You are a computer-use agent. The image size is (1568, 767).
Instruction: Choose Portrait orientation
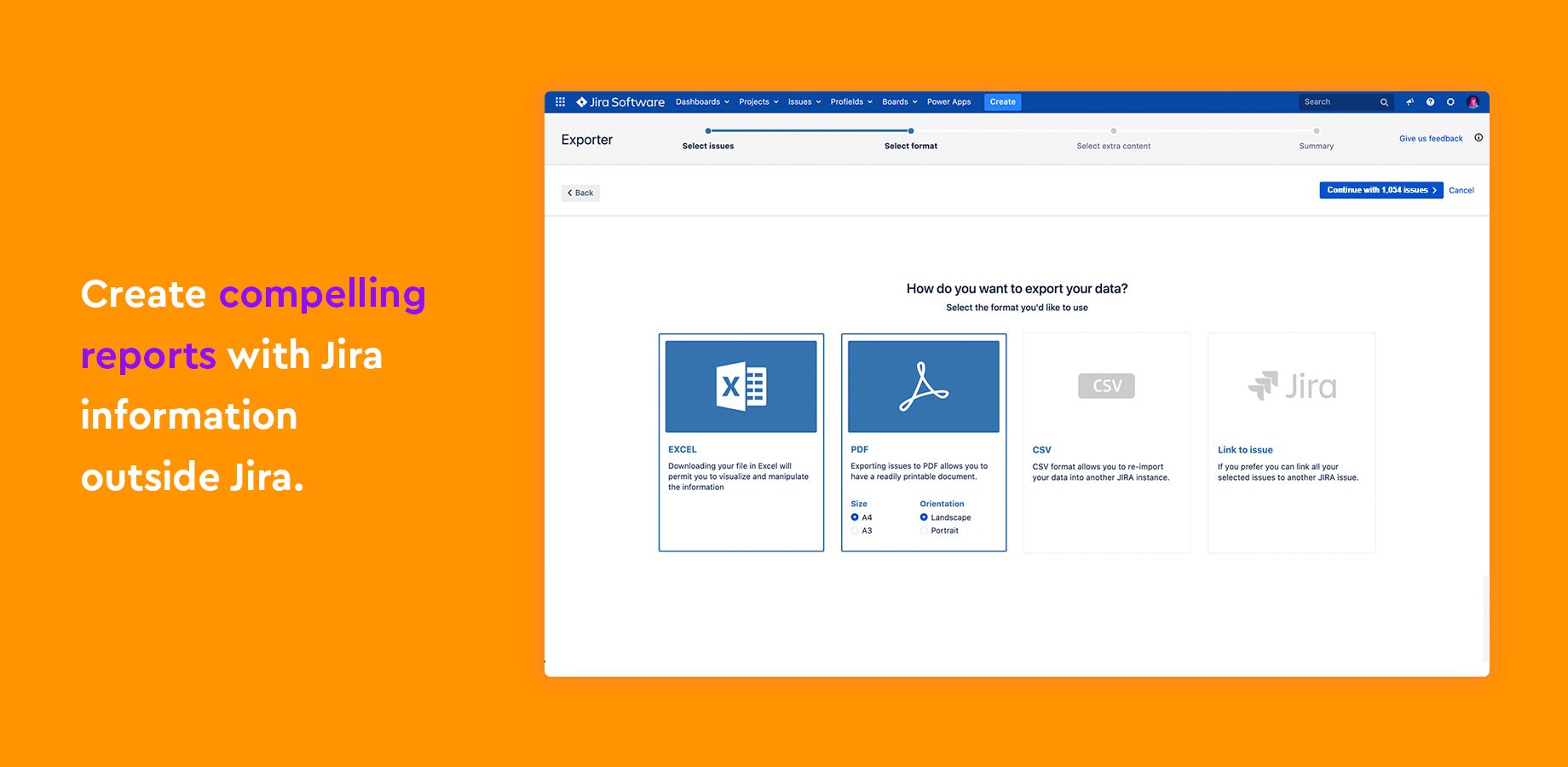point(924,531)
